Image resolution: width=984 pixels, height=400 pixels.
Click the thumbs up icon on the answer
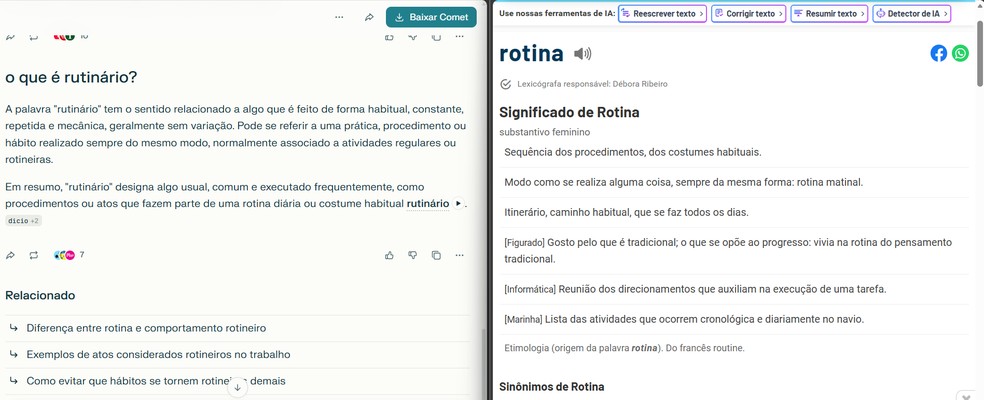(x=390, y=256)
